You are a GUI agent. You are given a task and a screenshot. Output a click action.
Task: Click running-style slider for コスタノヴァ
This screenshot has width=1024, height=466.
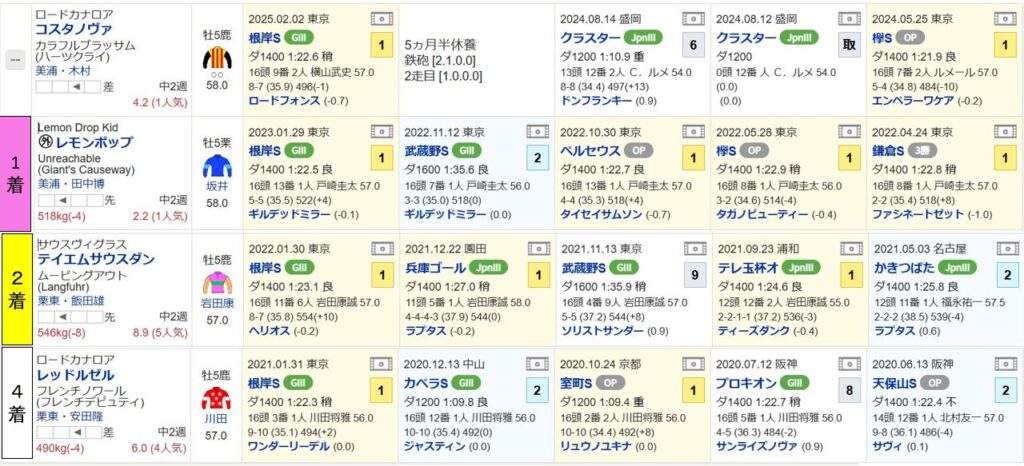69,87
